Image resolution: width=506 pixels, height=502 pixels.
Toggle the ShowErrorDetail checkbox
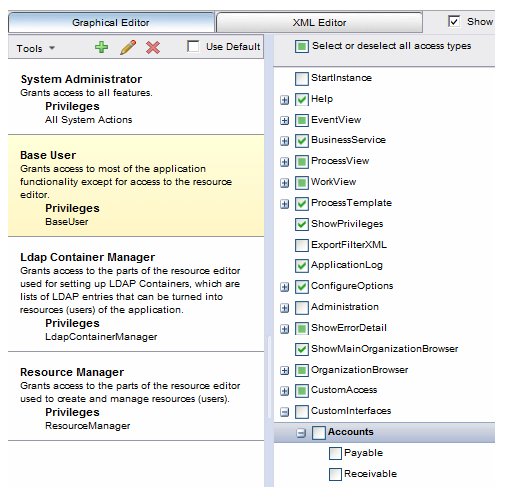(302, 329)
